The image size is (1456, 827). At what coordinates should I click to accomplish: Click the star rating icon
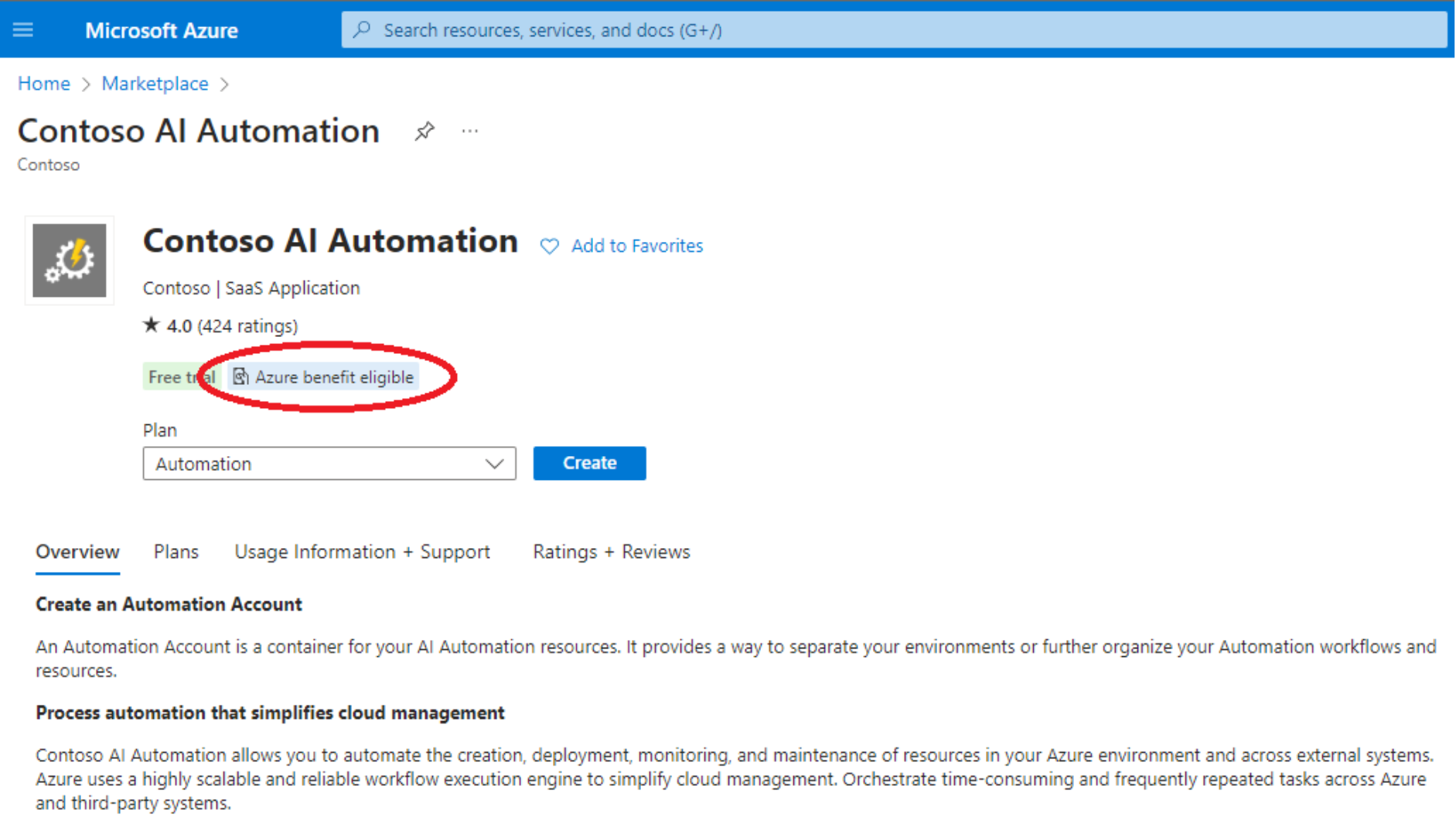pyautogui.click(x=152, y=325)
